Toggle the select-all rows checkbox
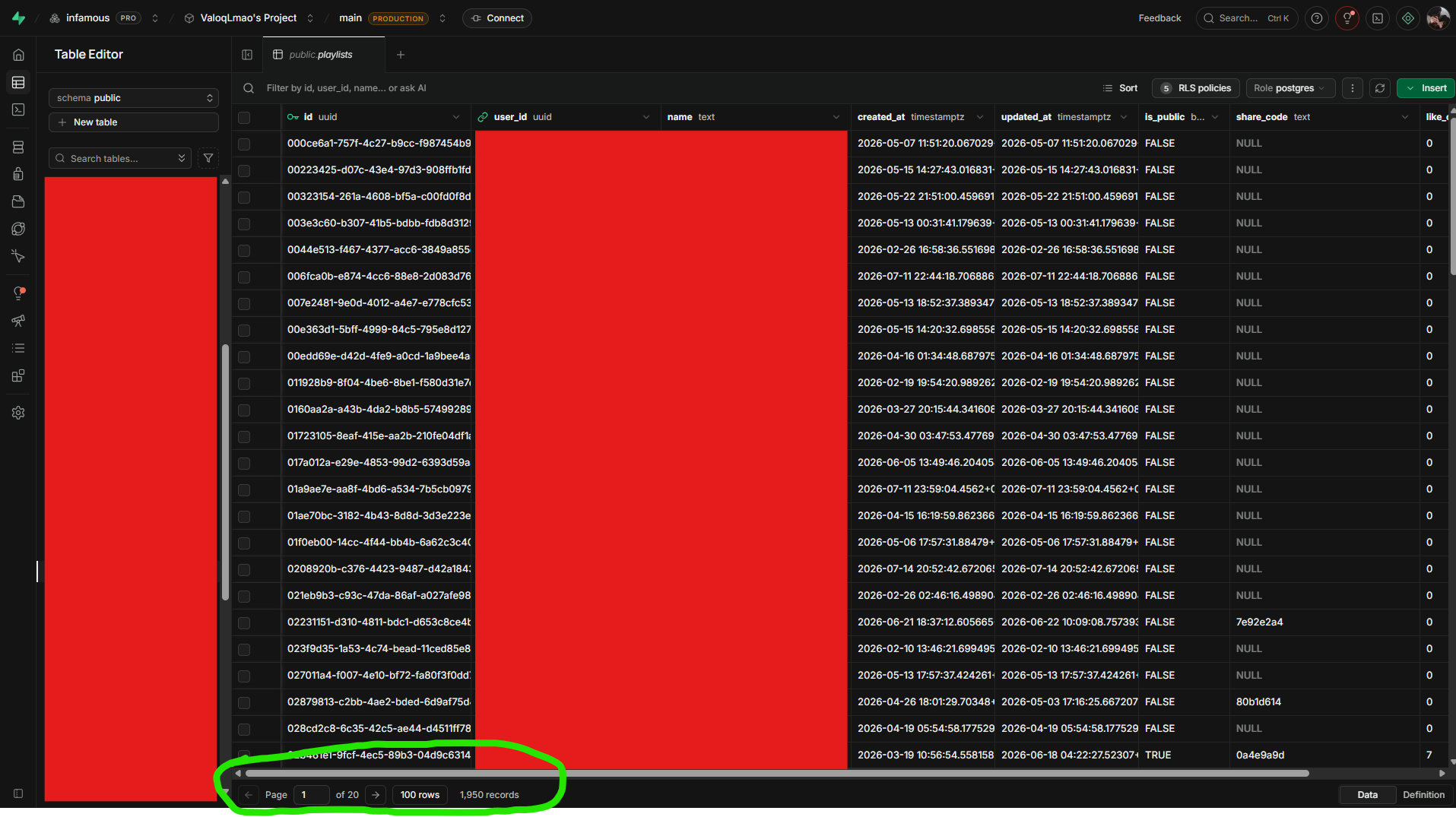Screen dimensions: 1456x817 click(244, 117)
